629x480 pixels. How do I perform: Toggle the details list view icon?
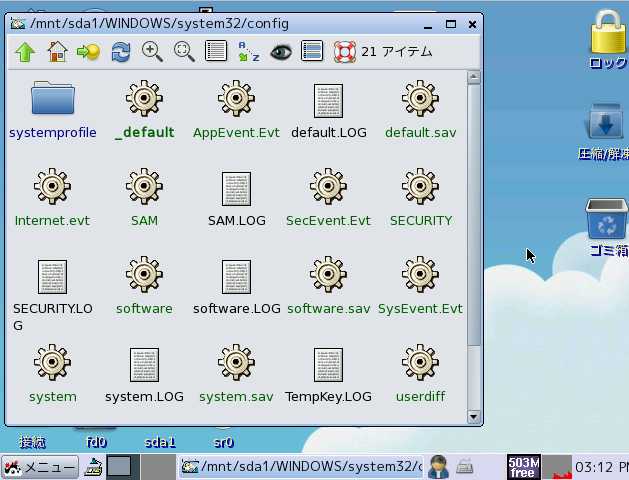[x=216, y=52]
